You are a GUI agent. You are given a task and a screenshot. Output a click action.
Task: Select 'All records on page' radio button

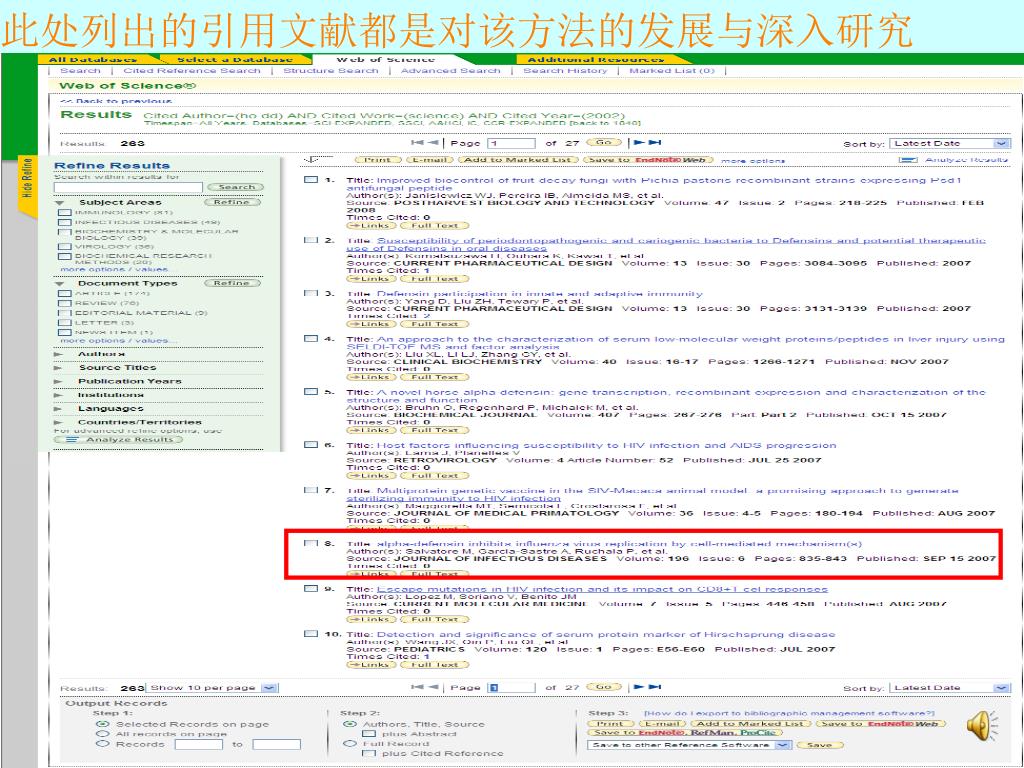[x=102, y=734]
